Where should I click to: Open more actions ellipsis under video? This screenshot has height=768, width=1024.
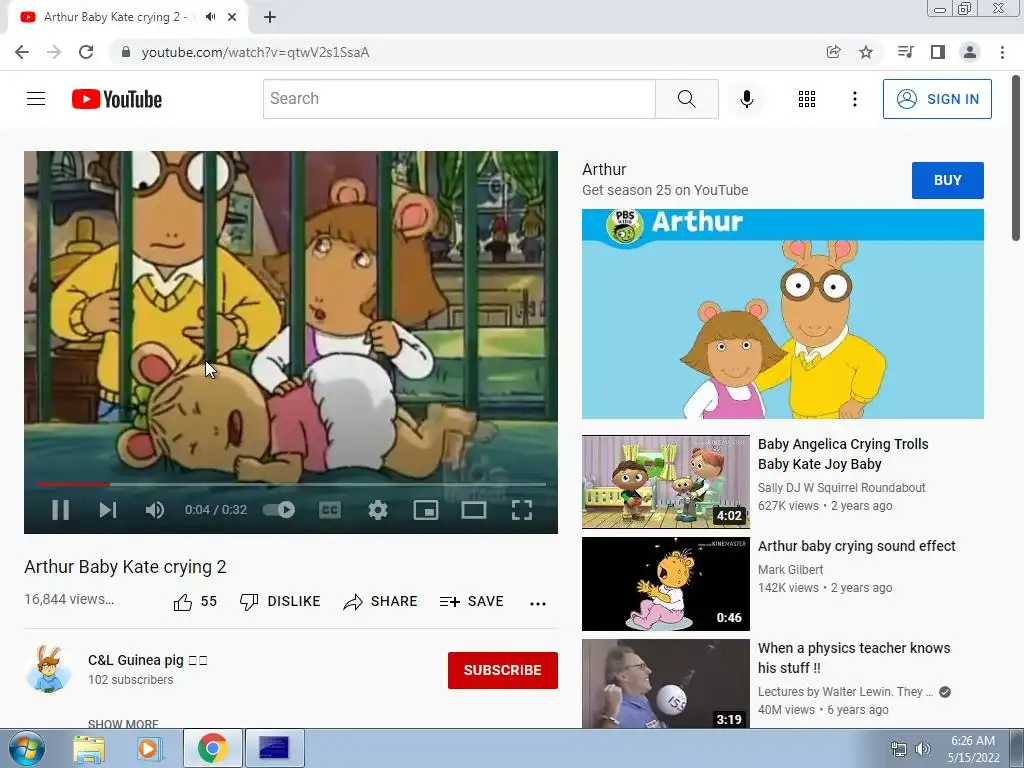(x=537, y=603)
